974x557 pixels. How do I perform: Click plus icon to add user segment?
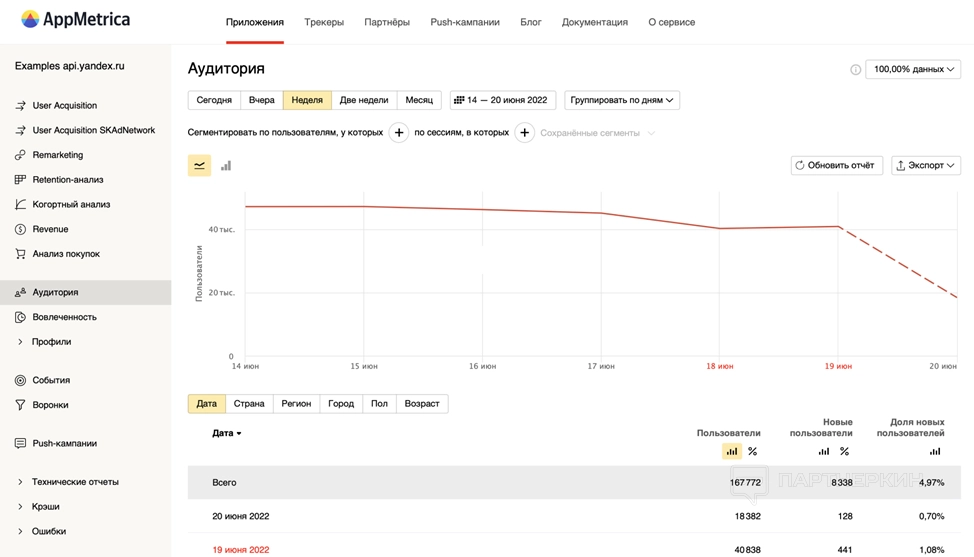coord(398,133)
